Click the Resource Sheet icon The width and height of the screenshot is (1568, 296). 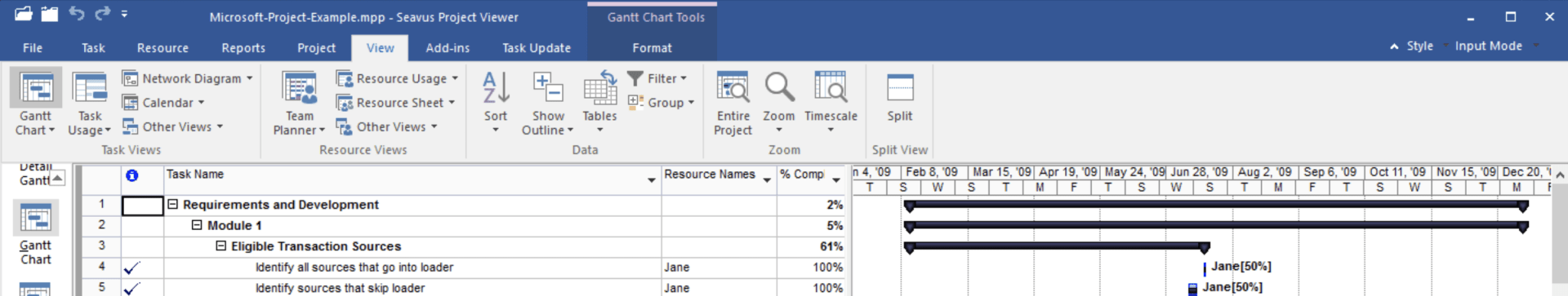click(344, 103)
